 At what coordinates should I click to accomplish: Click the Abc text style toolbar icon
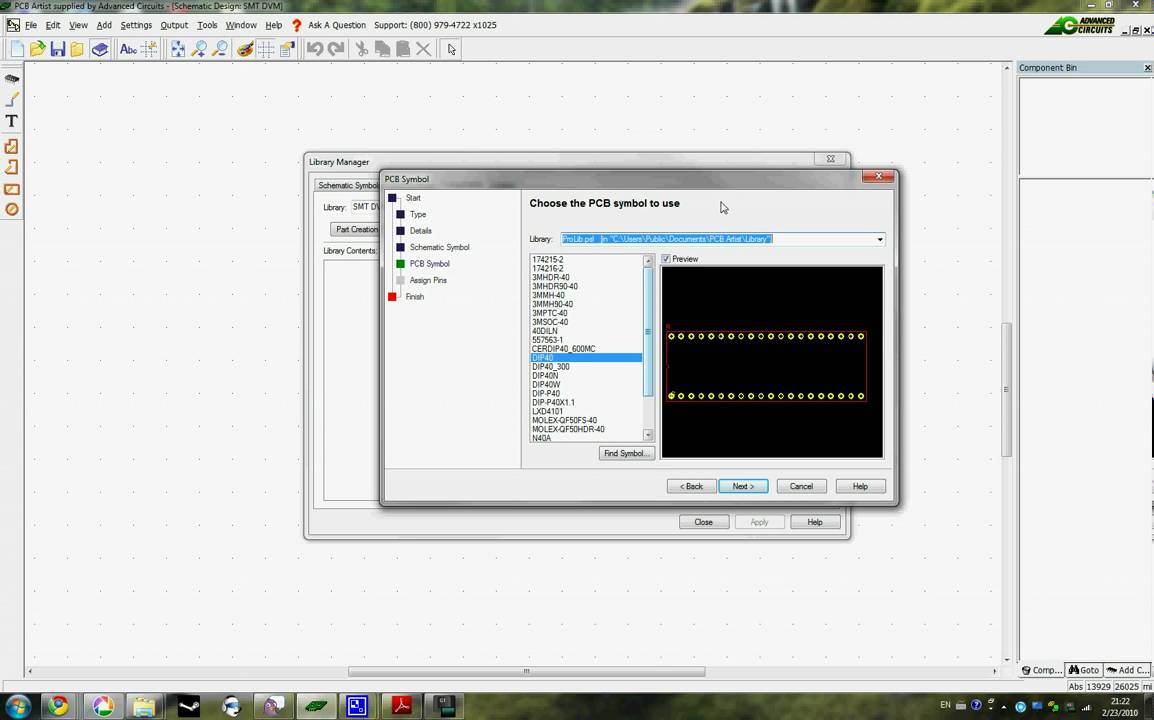point(127,49)
